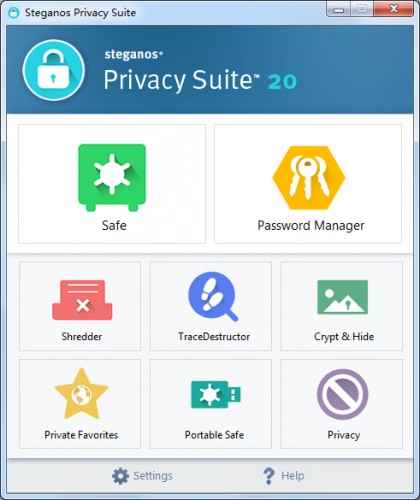Click the Steganos padlock logo
The width and height of the screenshot is (420, 500).
pyautogui.click(x=54, y=70)
